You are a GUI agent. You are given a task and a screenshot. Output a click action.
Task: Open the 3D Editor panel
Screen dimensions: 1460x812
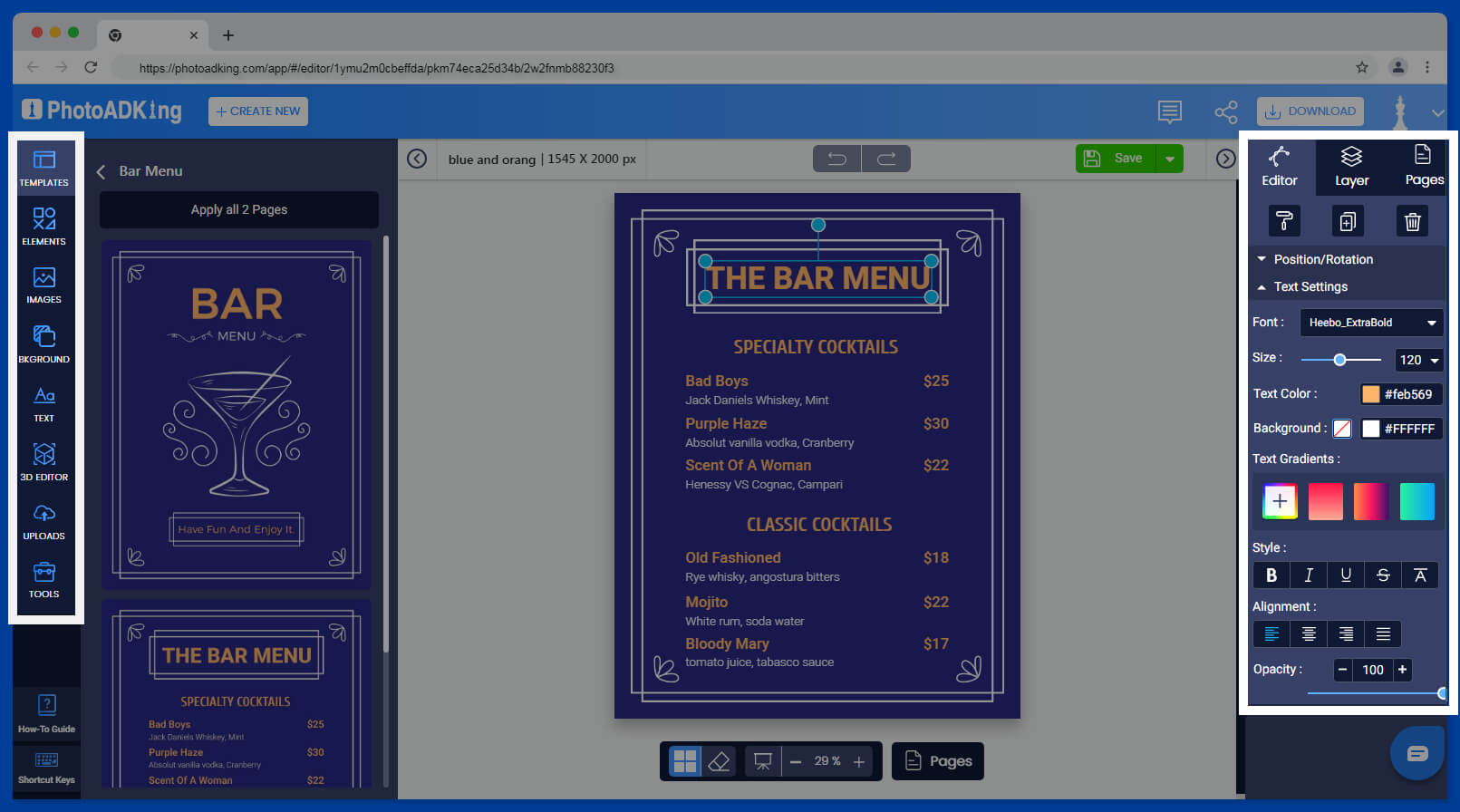(x=44, y=462)
